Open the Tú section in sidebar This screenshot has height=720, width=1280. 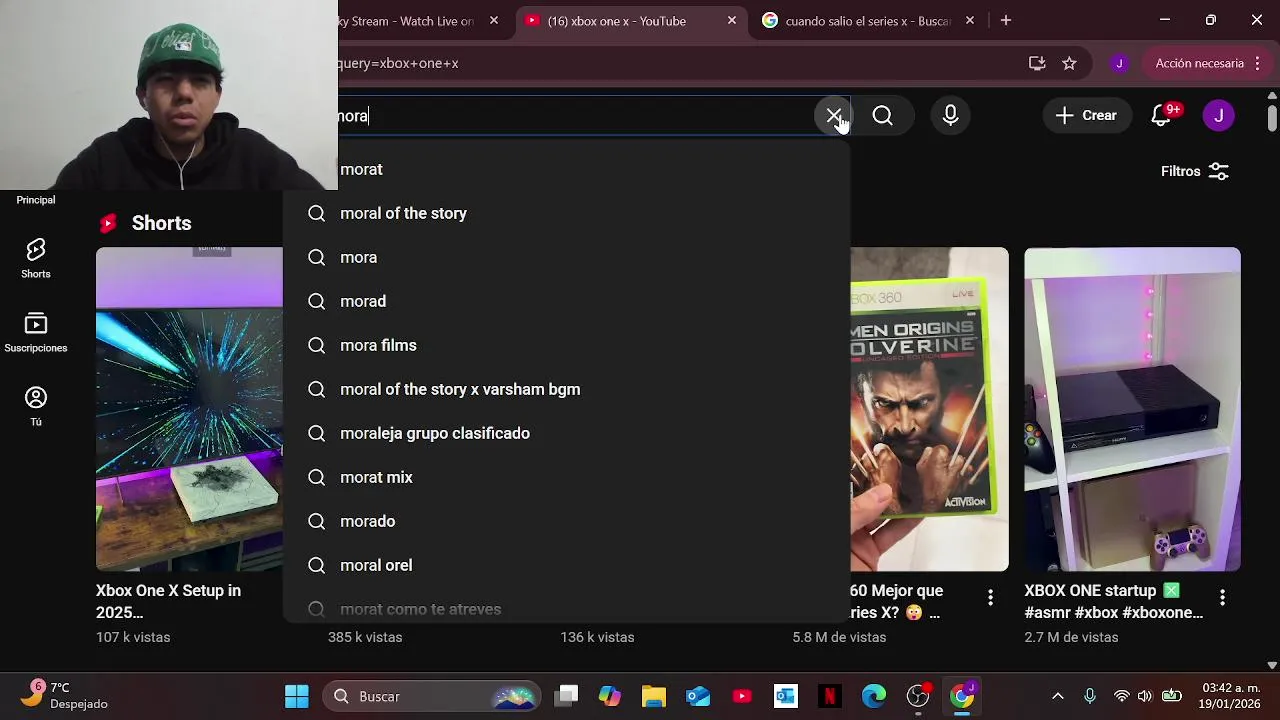(36, 407)
